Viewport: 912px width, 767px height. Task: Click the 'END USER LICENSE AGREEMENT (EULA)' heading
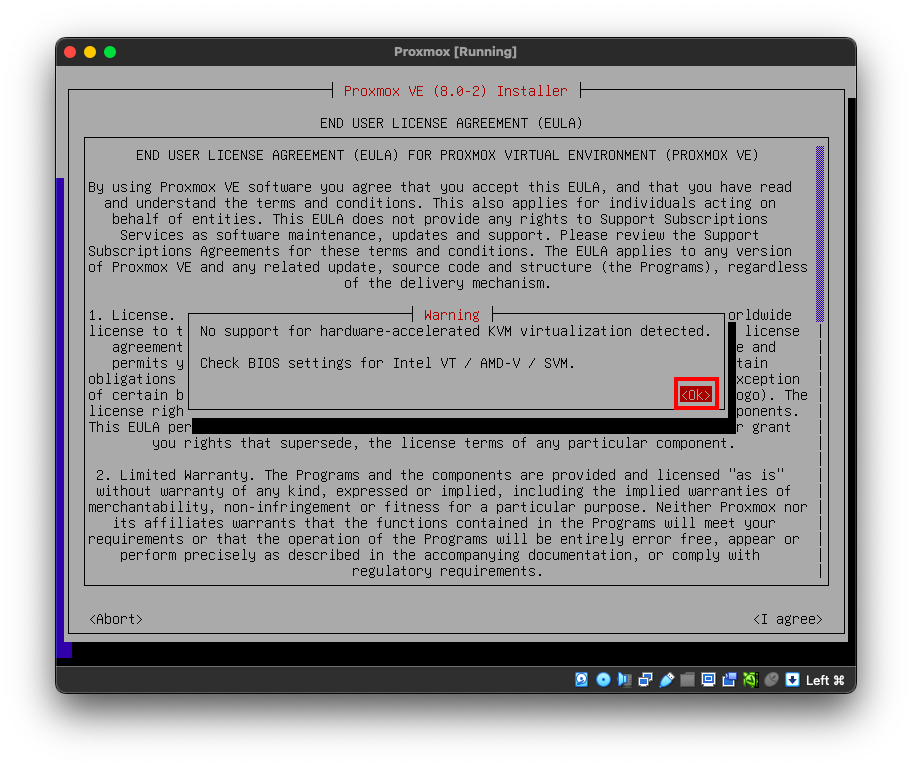(451, 123)
